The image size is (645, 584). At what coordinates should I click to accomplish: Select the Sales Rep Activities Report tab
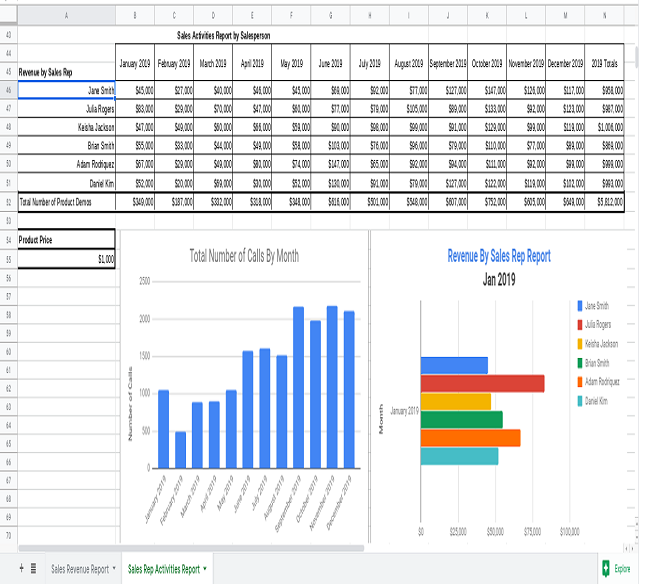point(163,568)
